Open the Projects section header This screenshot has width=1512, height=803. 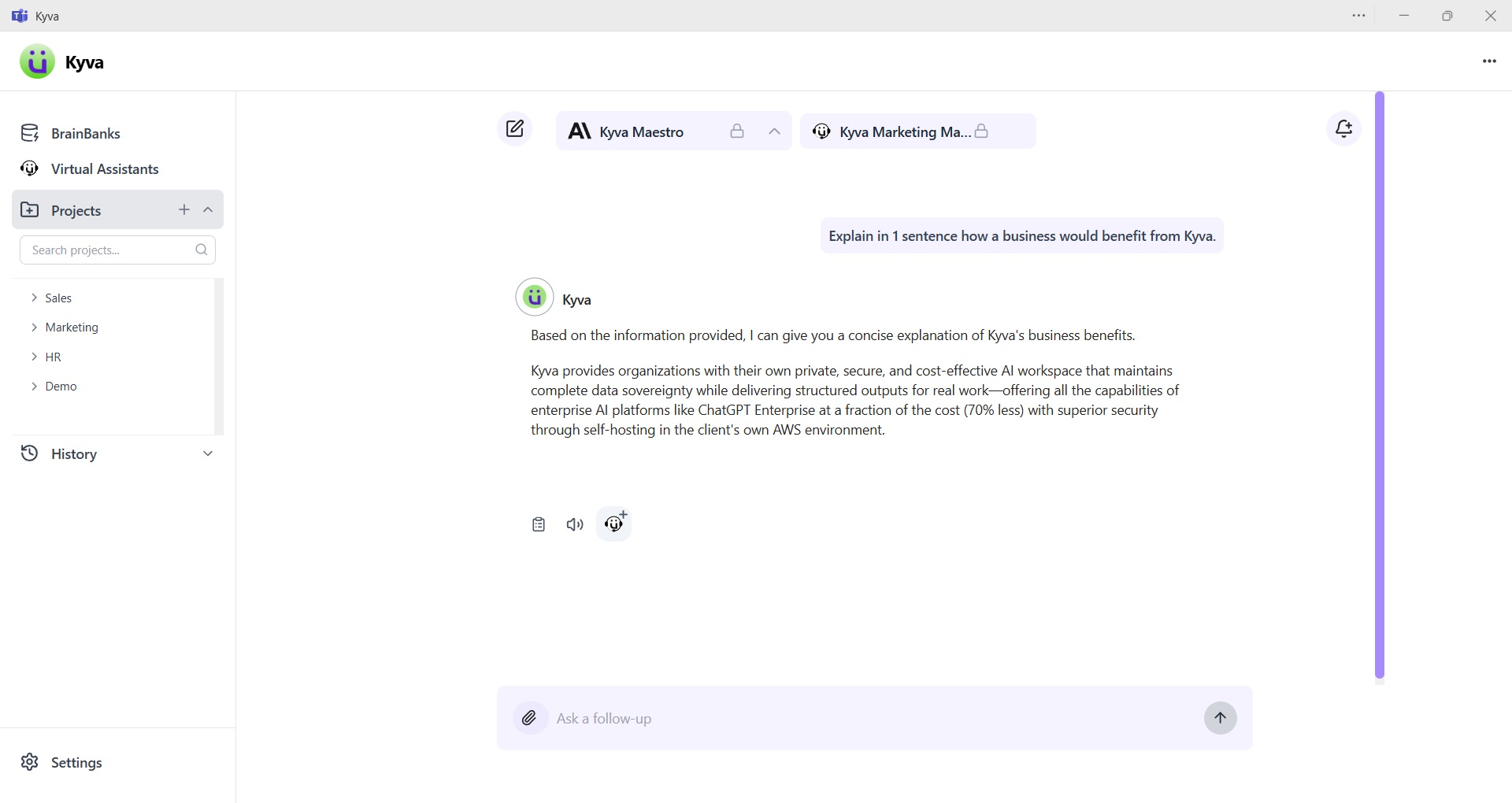pos(117,209)
